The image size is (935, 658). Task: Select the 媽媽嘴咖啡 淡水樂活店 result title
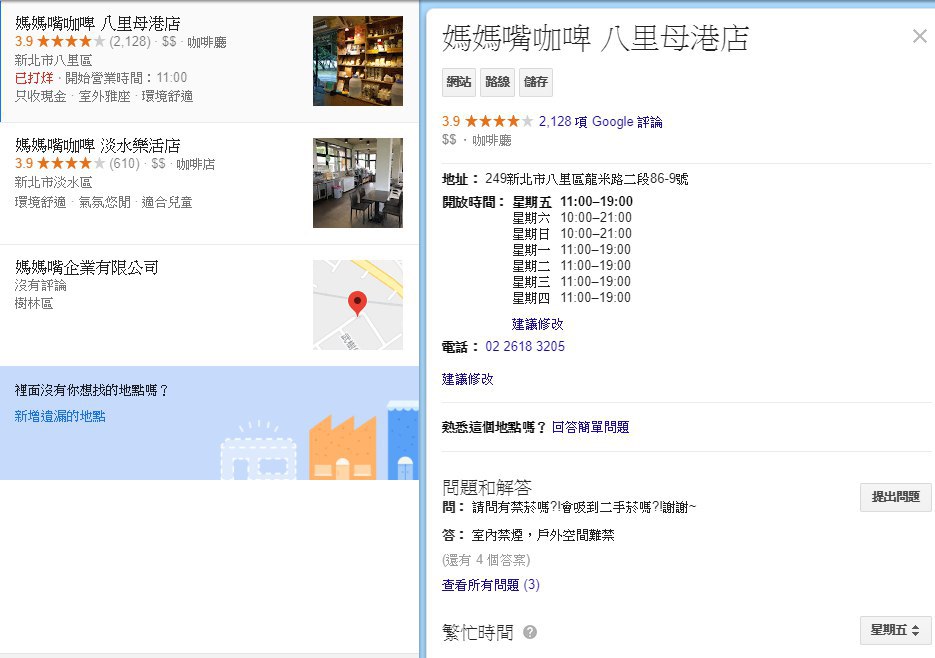click(98, 146)
